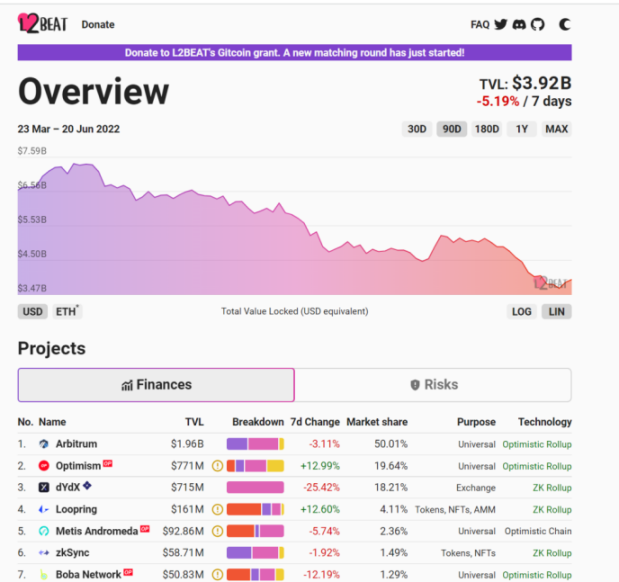Click the Optimism project logo icon
The width and height of the screenshot is (619, 582).
click(44, 466)
